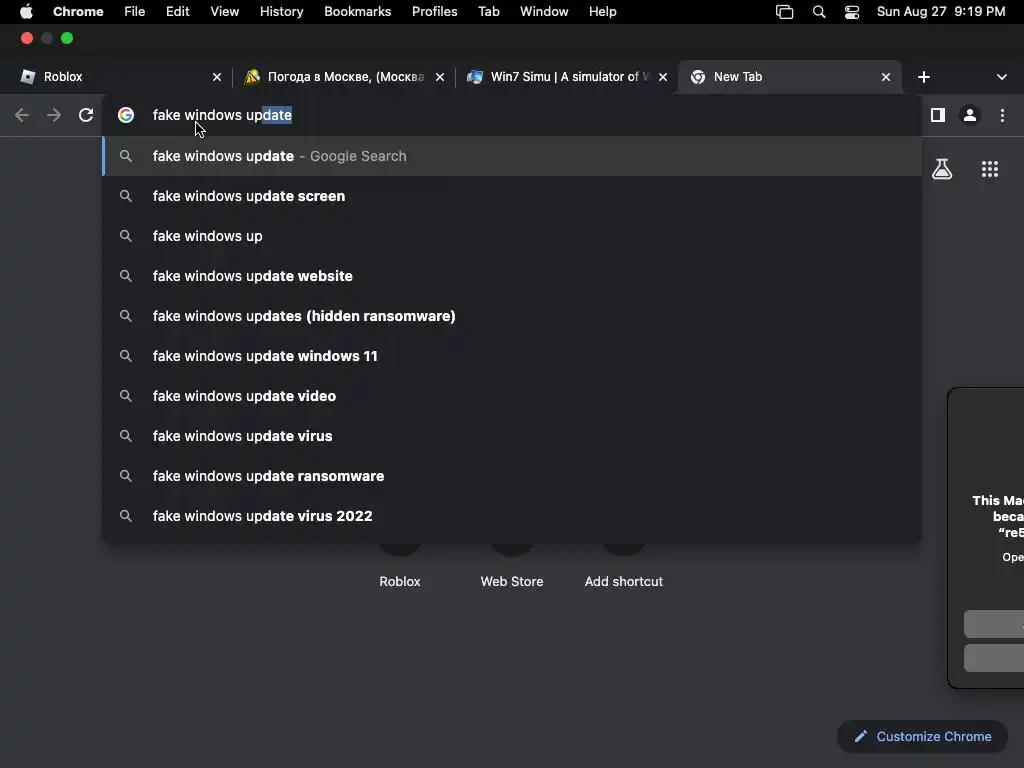Reload the current page

pos(86,116)
